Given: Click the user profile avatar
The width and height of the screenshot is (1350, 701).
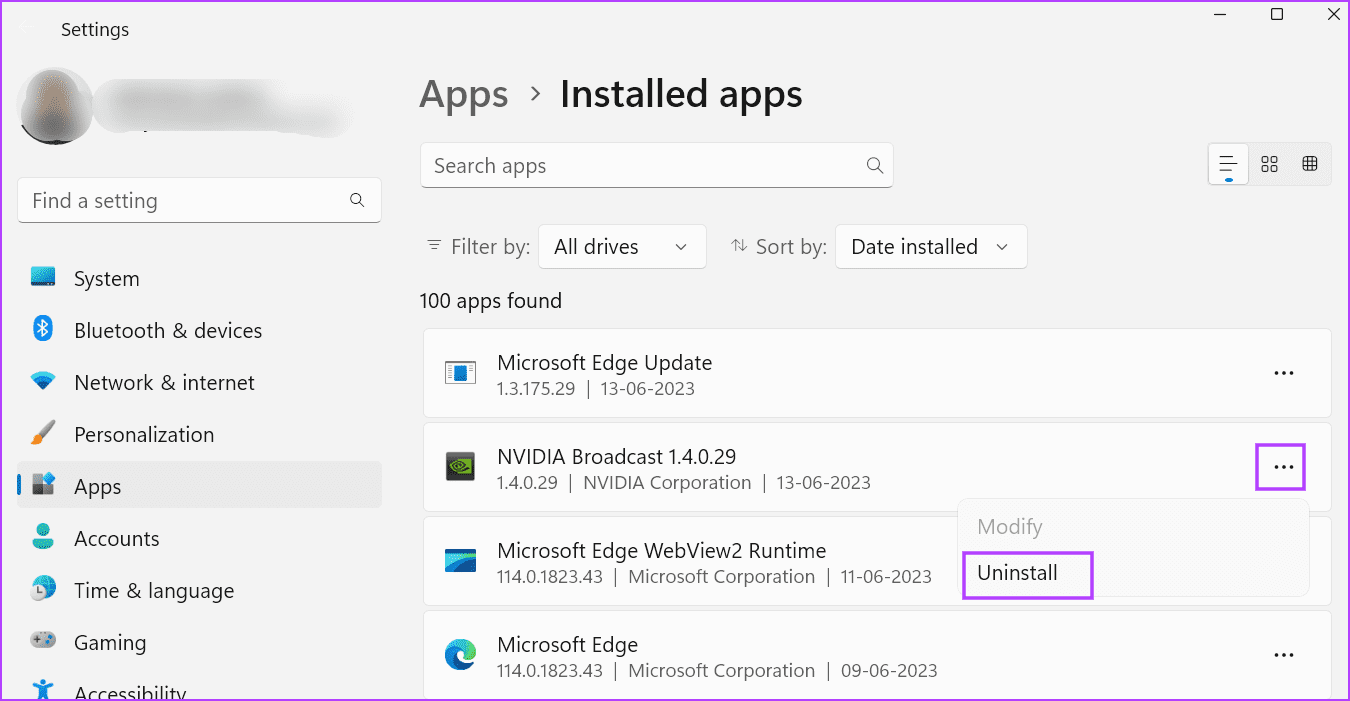Looking at the screenshot, I should tap(56, 105).
